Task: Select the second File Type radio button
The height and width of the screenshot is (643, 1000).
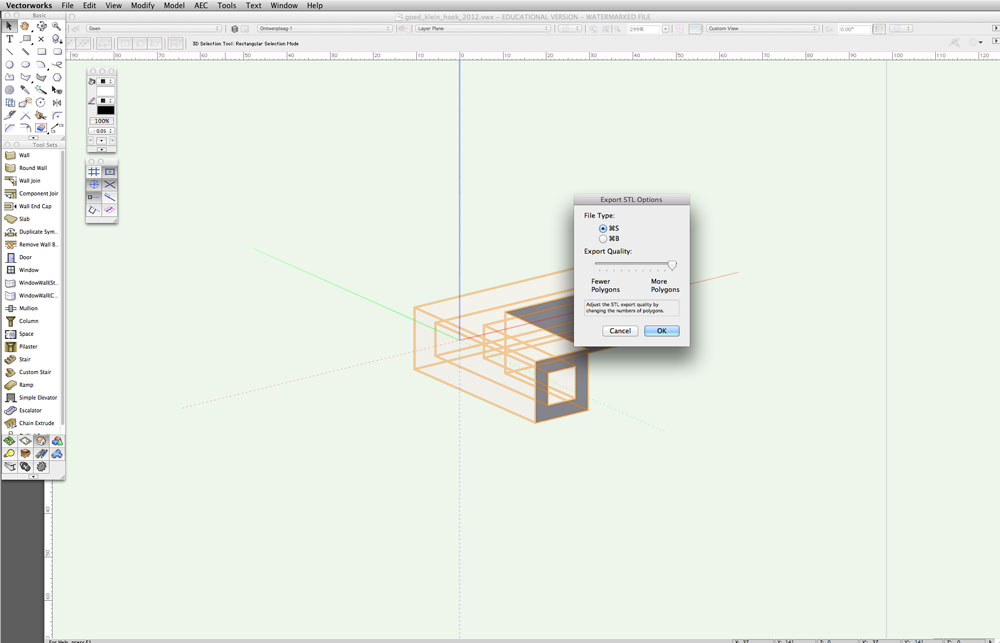Action: pos(603,239)
